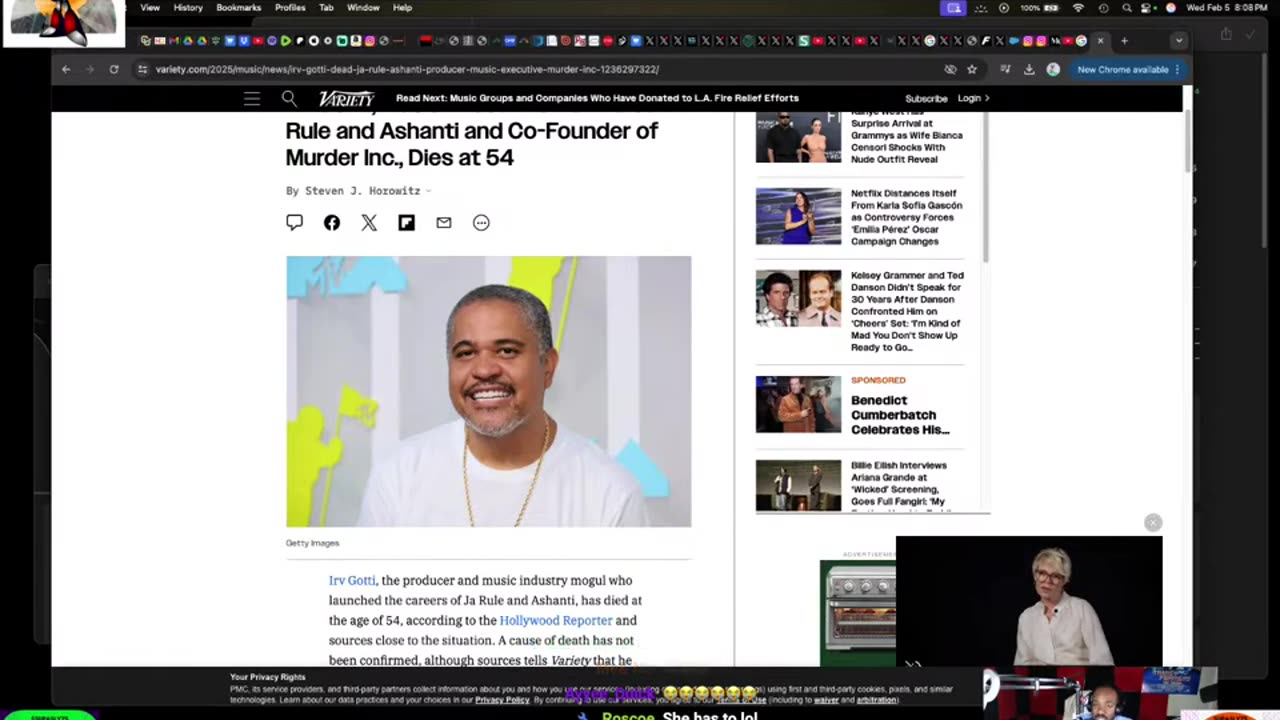The image size is (1280, 720).
Task: Click the tracking protection eye icon
Action: pyautogui.click(x=950, y=69)
